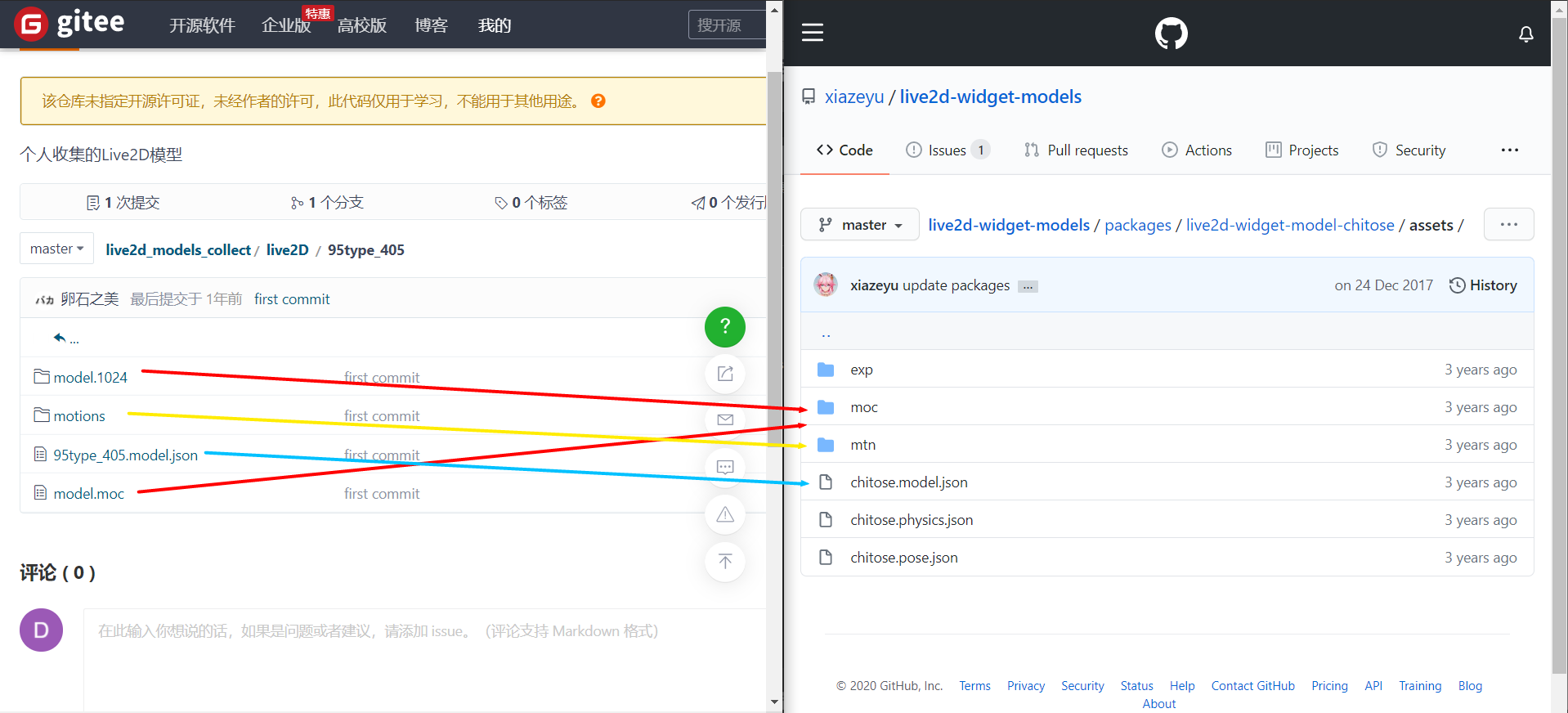Switch to the Issues tab
The height and width of the screenshot is (713, 1568).
[x=948, y=150]
